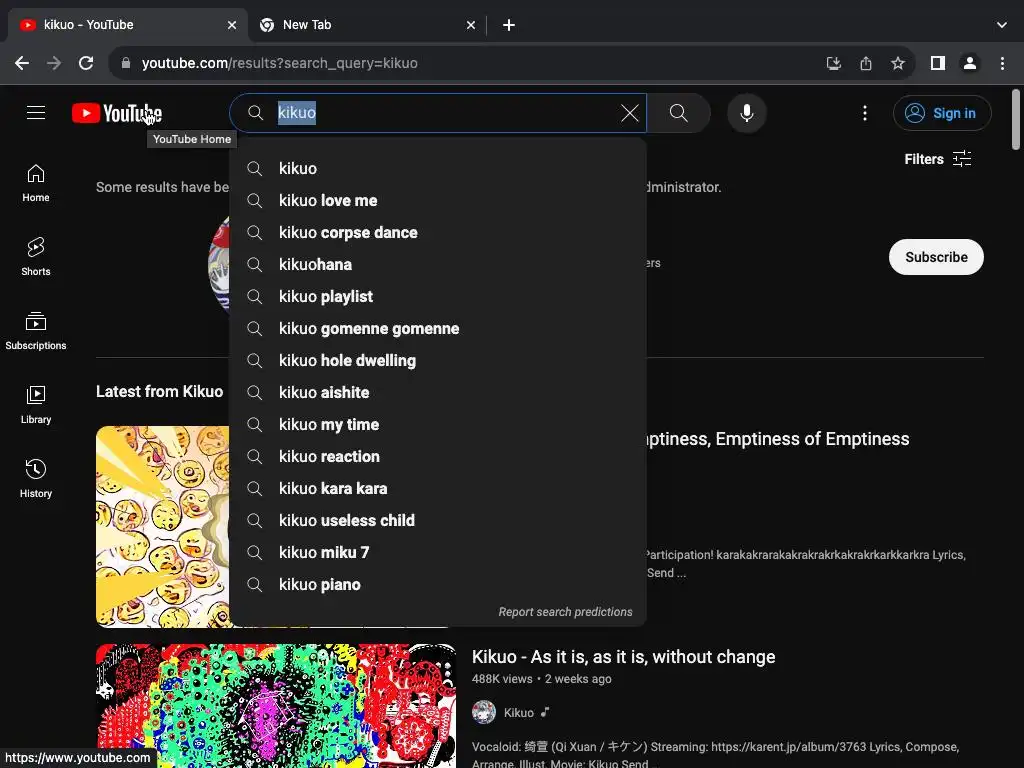This screenshot has height=768, width=1024.
Task: Click the browser address bar URL
Action: coord(280,63)
